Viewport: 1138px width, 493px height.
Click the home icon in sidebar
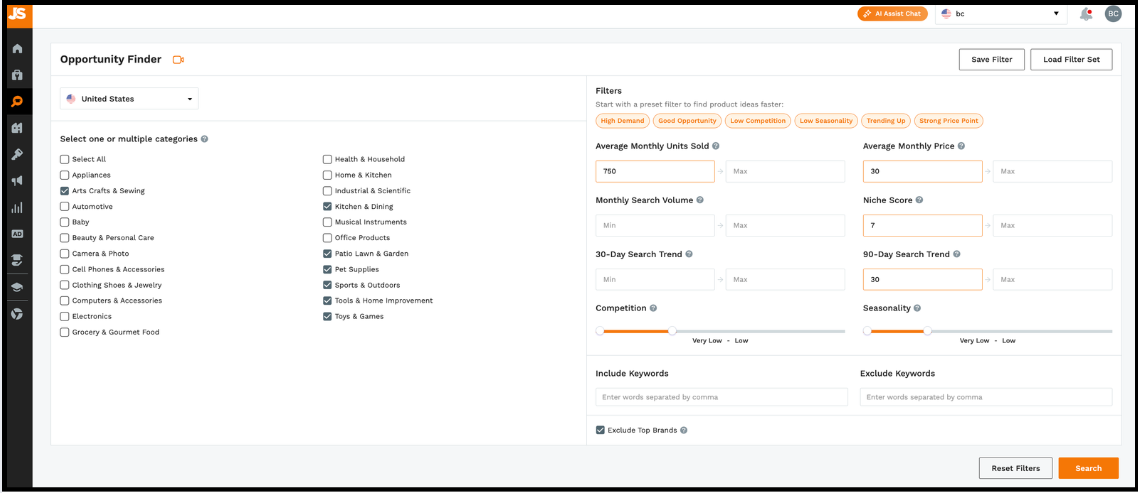[17, 49]
